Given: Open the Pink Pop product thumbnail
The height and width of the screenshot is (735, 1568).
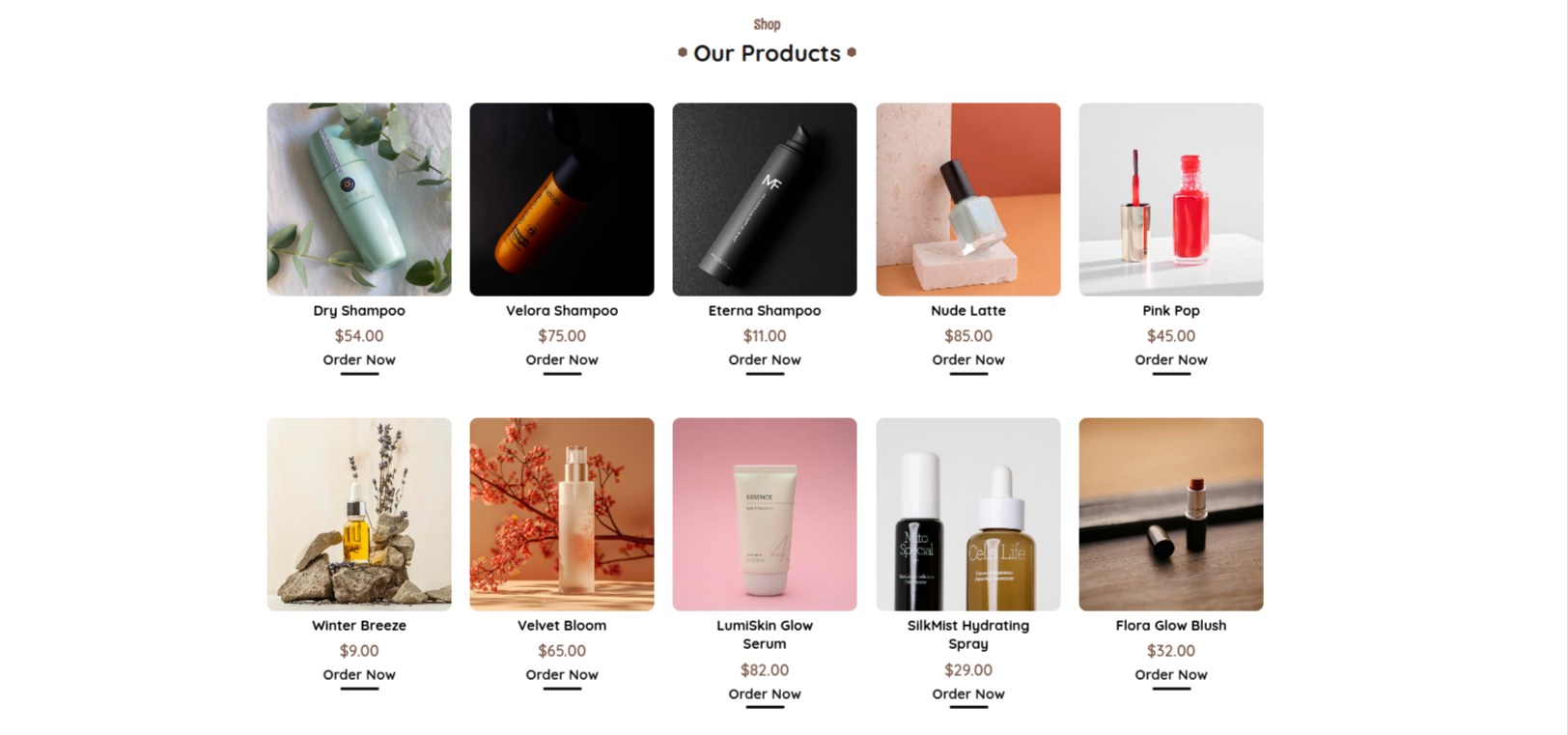Looking at the screenshot, I should click(1171, 199).
